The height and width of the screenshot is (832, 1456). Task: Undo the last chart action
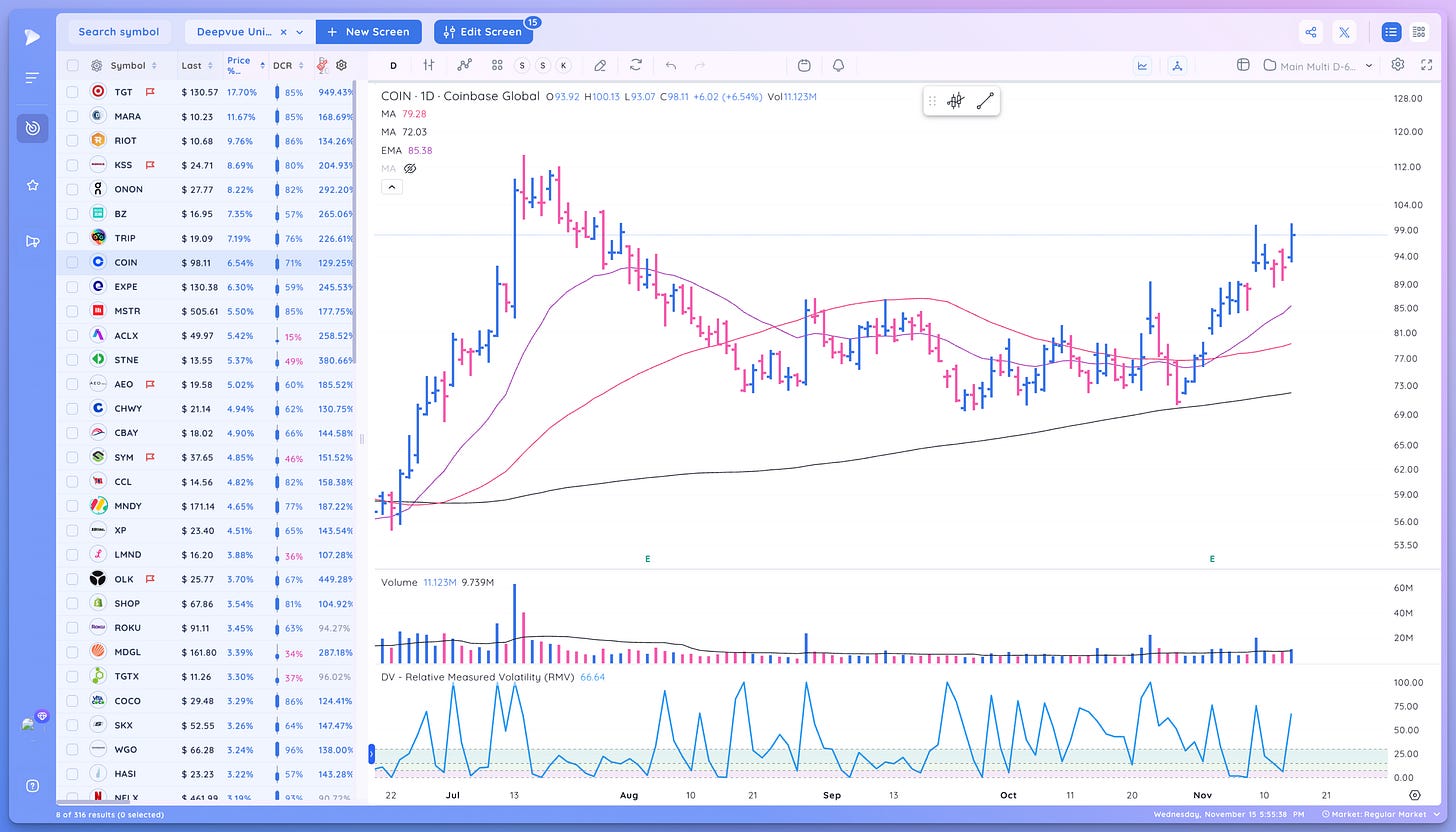pos(671,65)
